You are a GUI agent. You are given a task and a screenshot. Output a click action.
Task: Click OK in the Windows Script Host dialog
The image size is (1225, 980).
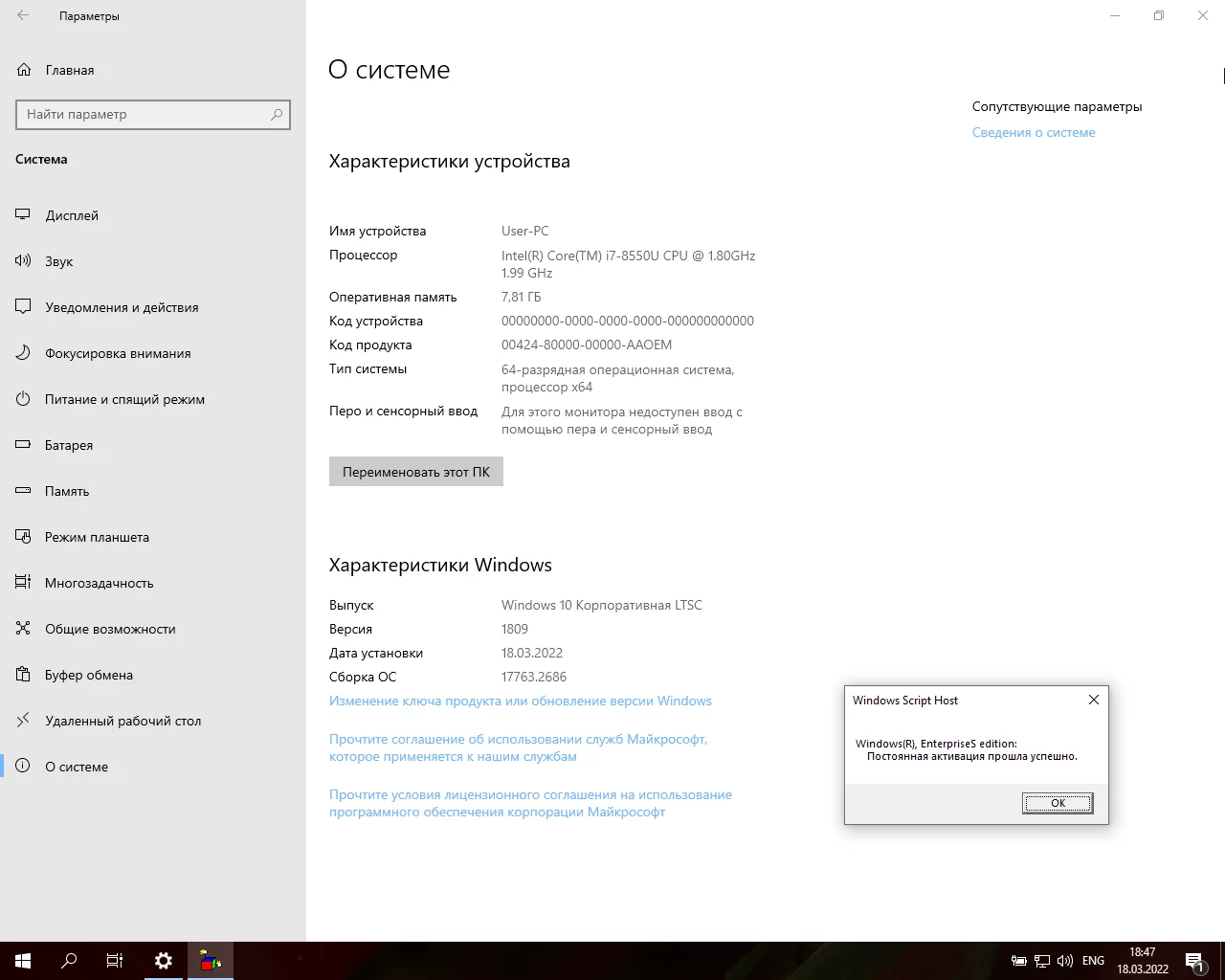coord(1058,803)
